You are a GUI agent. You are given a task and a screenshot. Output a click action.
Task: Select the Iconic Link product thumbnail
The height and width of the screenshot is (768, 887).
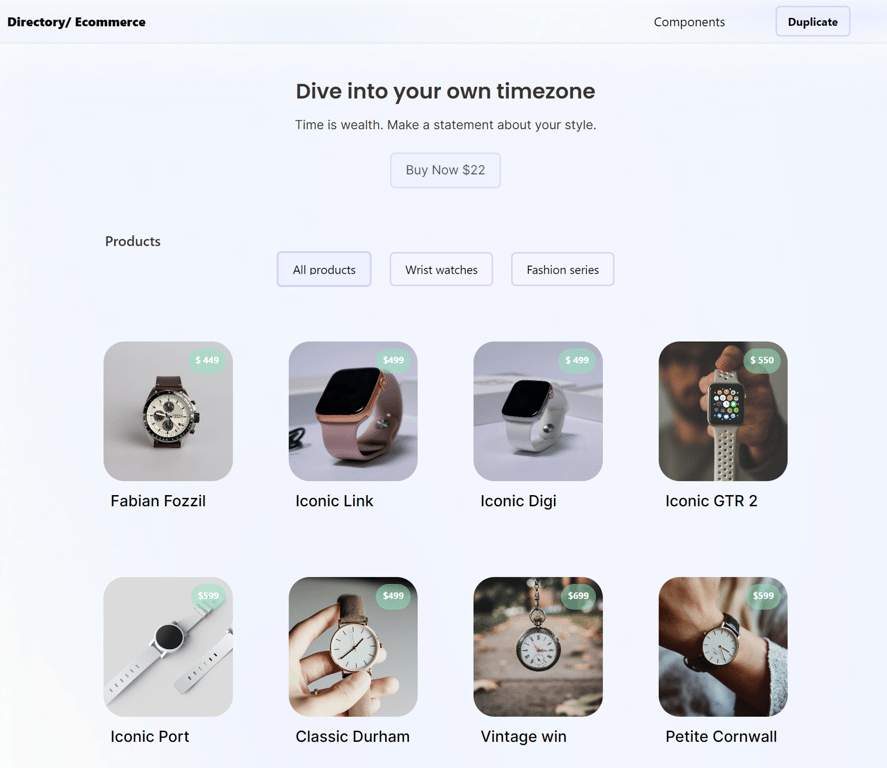pos(353,411)
